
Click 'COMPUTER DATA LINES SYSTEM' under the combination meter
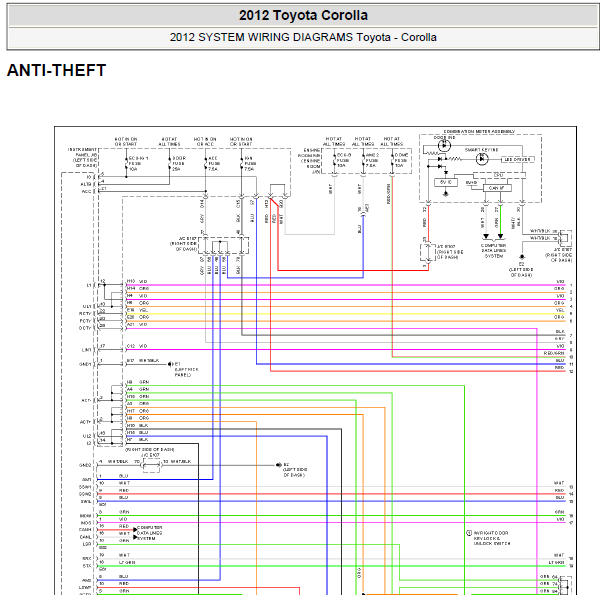click(494, 251)
